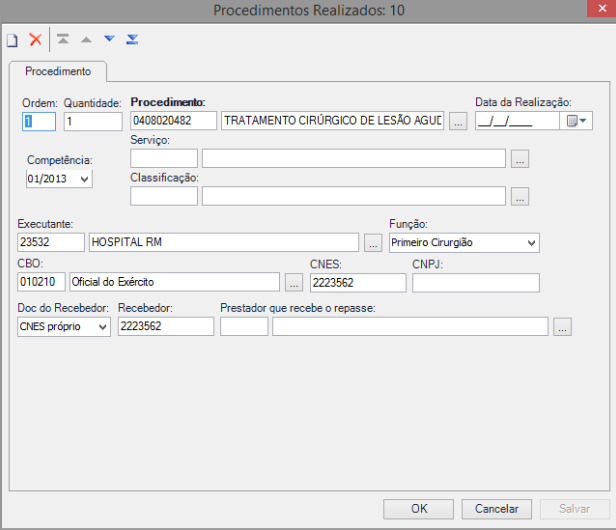Expand Doc do Recebedor CNES próprio dropdown

103,327
